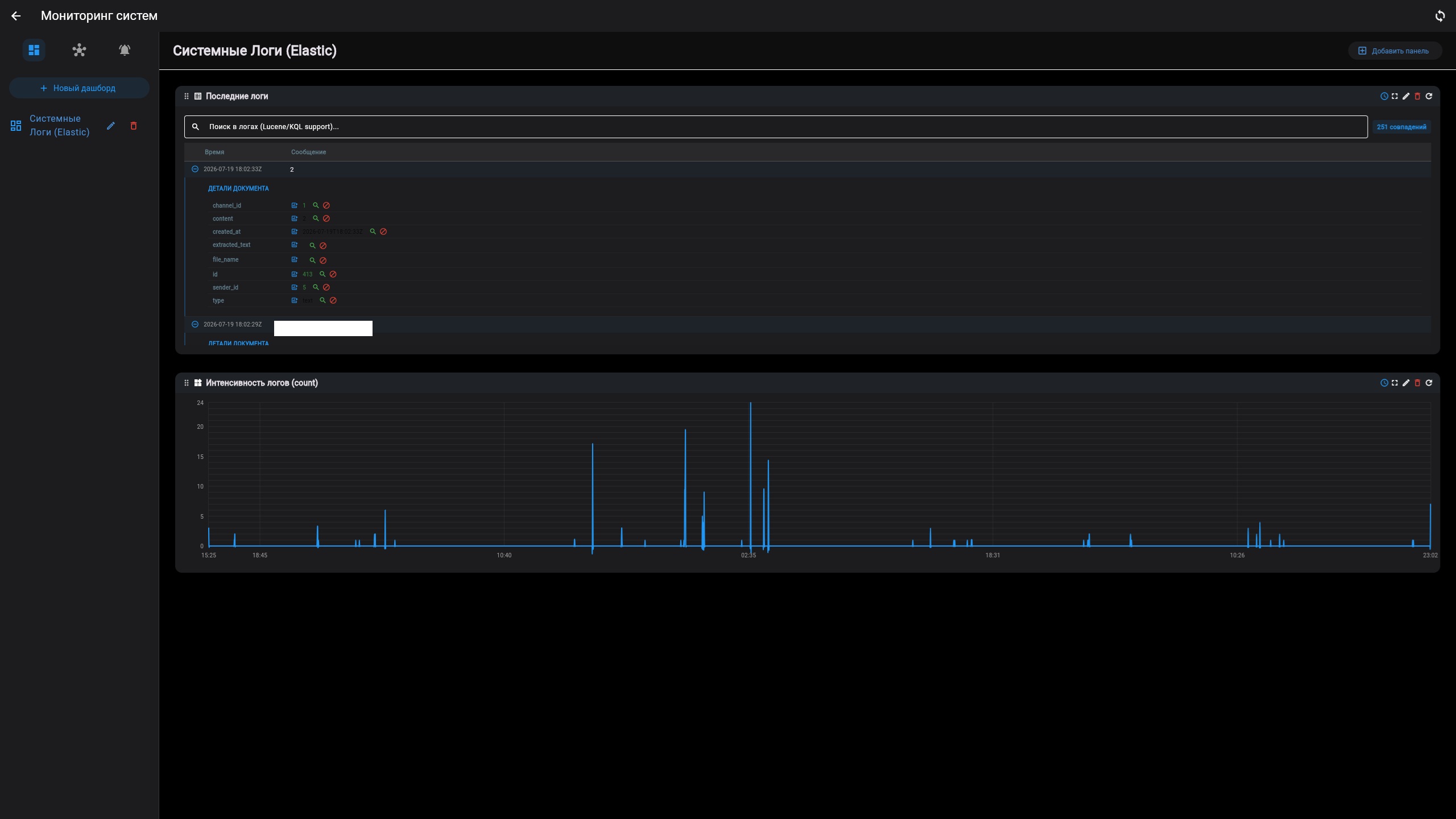Open the alerts bell tab in sidebar
The height and width of the screenshot is (819, 1456).
click(x=125, y=50)
